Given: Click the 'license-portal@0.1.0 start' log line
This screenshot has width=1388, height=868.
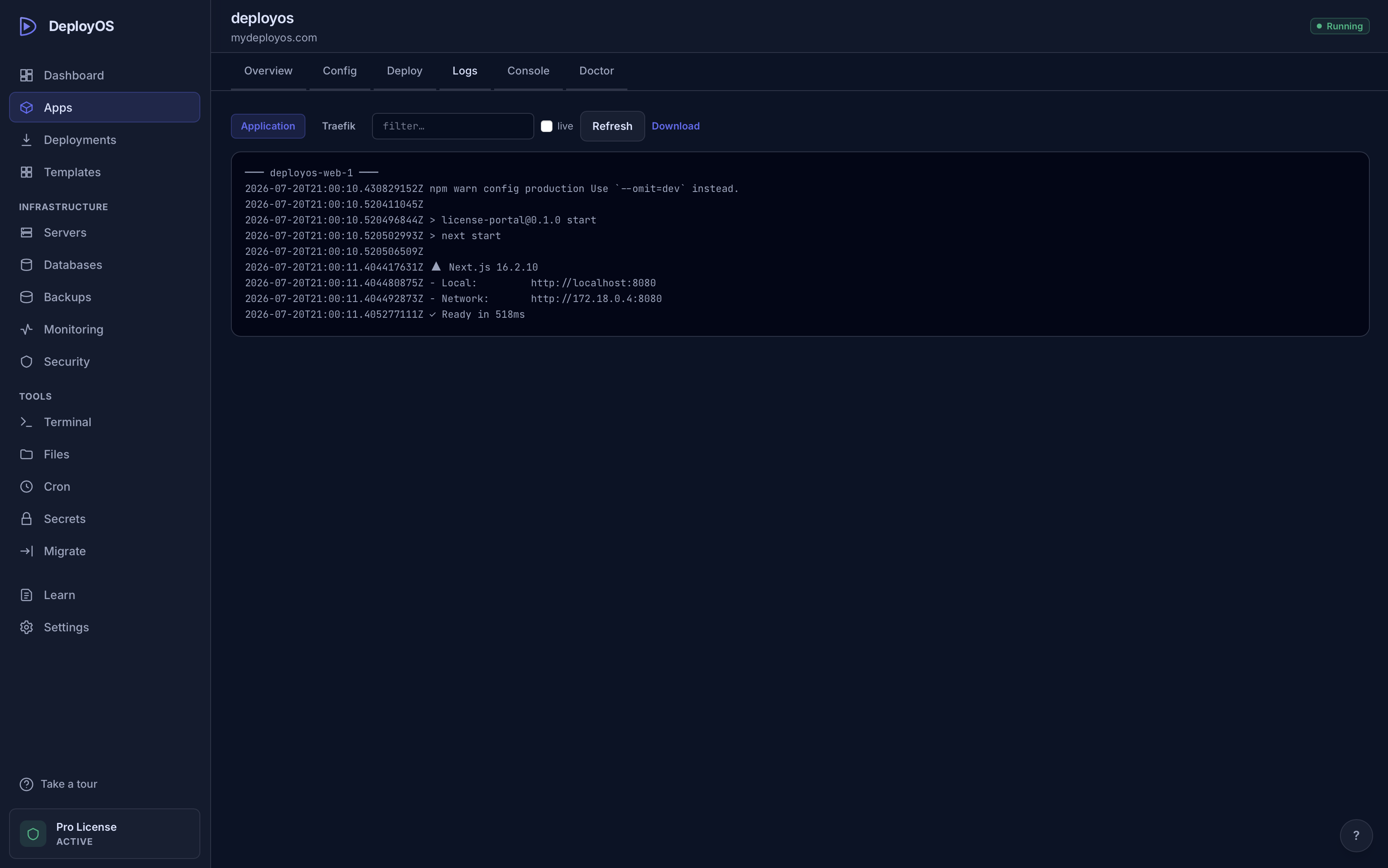Looking at the screenshot, I should tap(420, 220).
